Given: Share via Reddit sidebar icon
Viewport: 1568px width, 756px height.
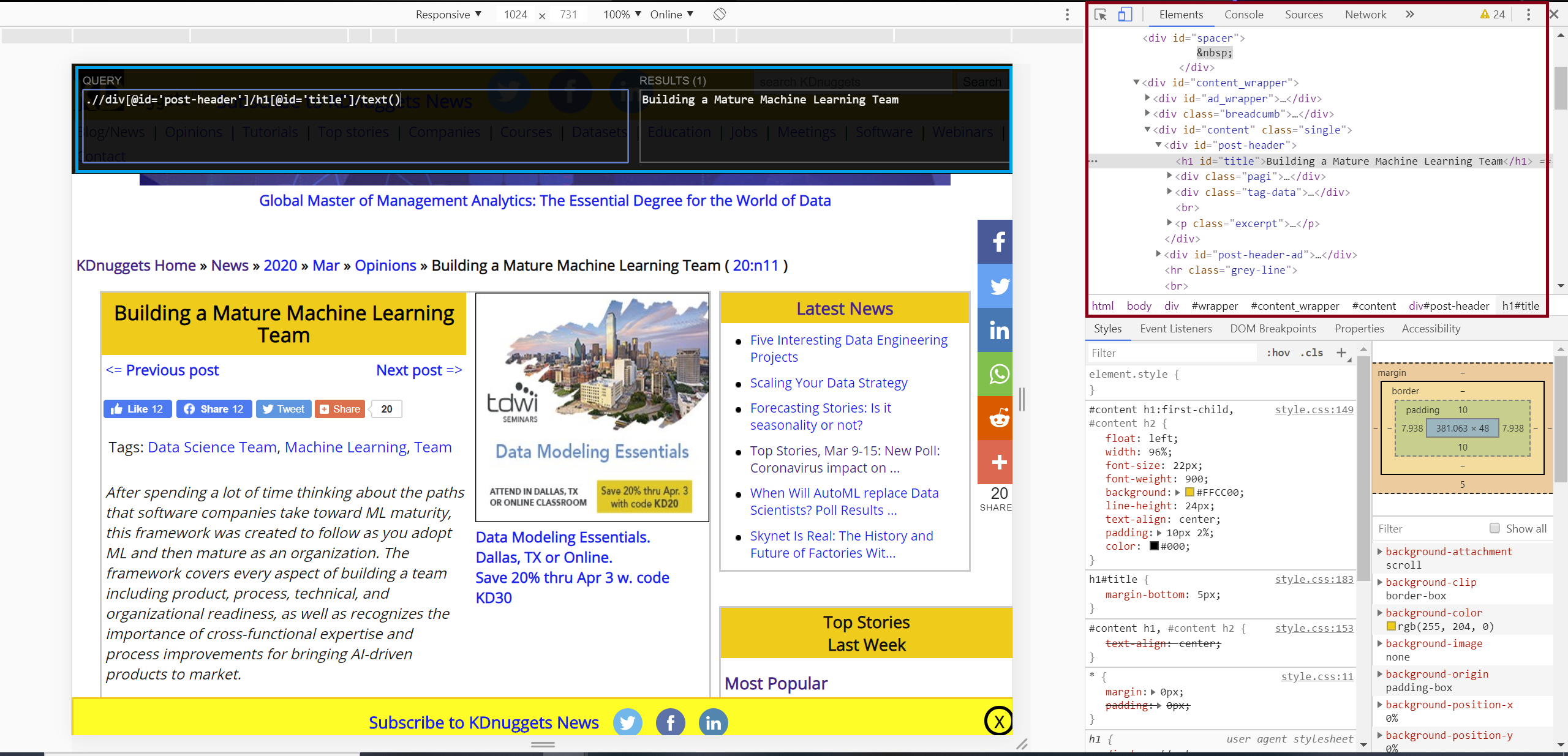Looking at the screenshot, I should (997, 418).
